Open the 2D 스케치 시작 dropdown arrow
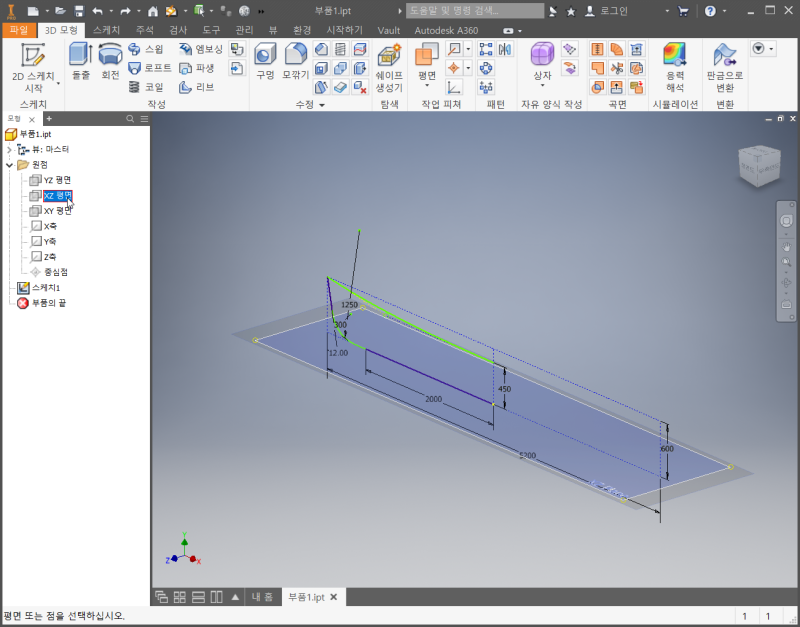 point(58,83)
